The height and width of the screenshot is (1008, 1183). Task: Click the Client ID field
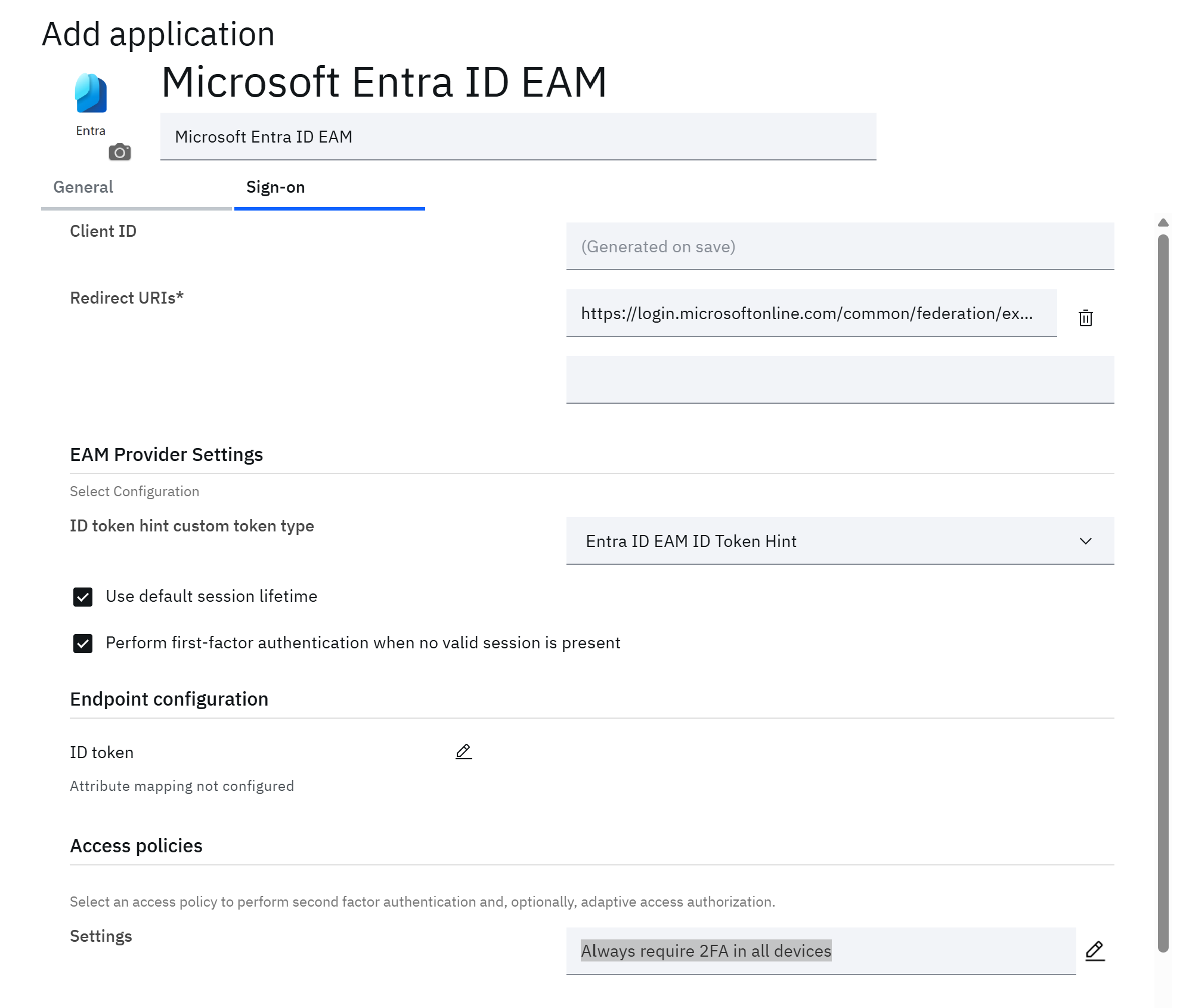pyautogui.click(x=840, y=246)
